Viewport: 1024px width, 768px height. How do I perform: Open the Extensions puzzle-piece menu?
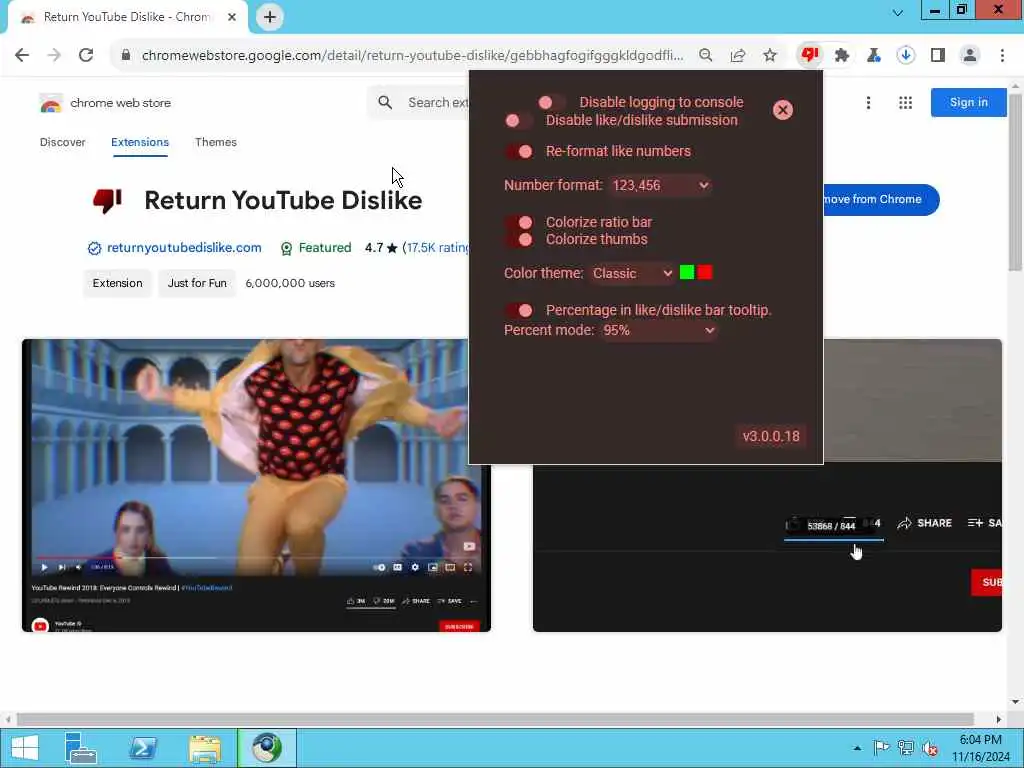(x=842, y=55)
